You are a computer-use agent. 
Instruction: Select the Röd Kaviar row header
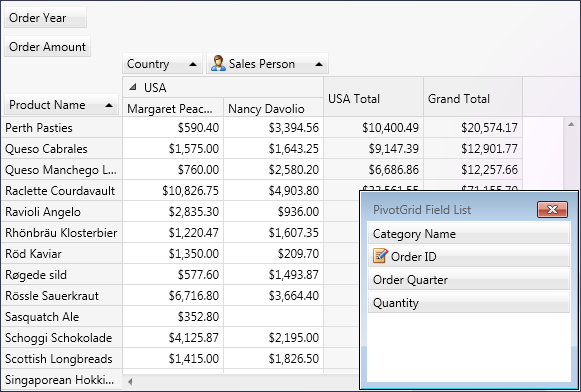point(62,253)
